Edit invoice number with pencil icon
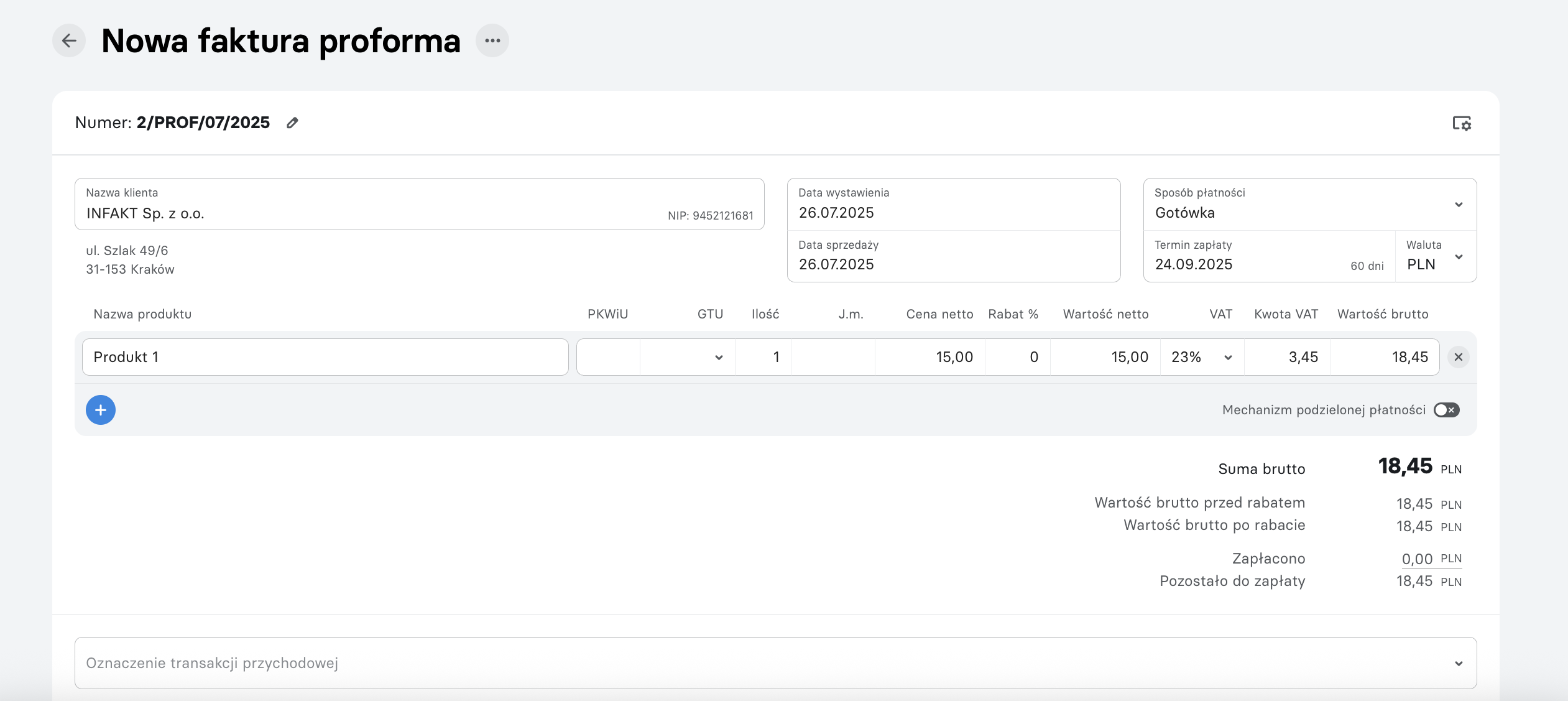The width and height of the screenshot is (1568, 701). [292, 123]
